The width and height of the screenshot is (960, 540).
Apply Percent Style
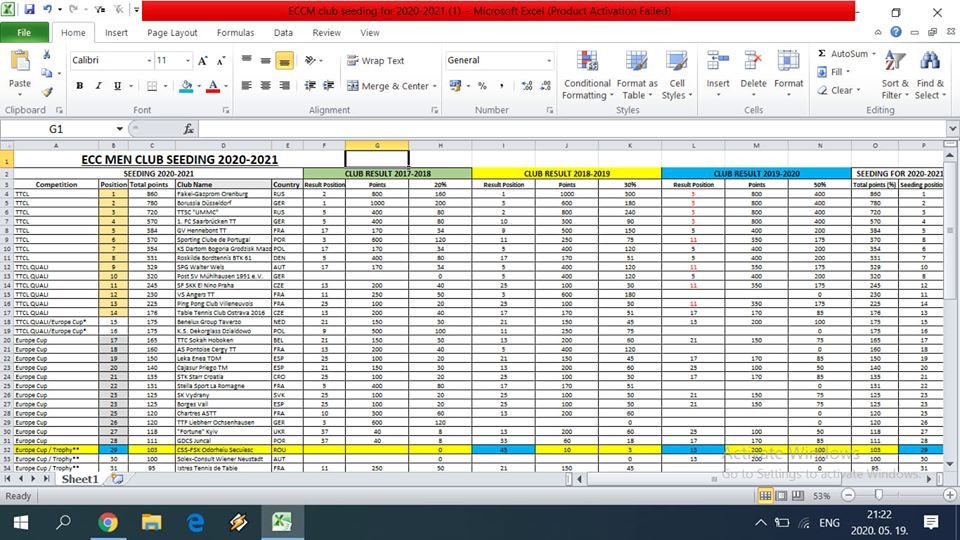click(x=482, y=86)
